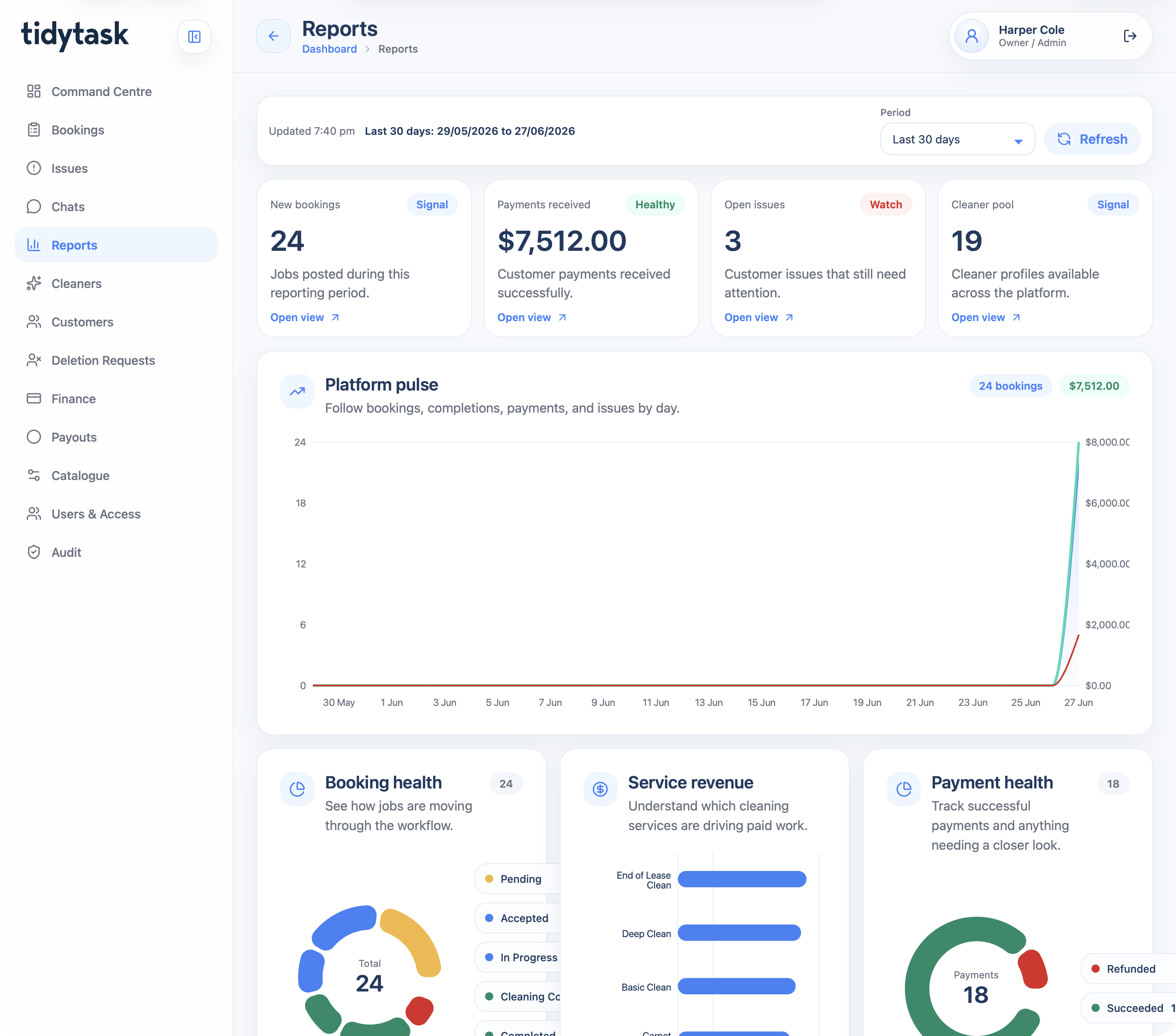This screenshot has height=1036, width=1176.
Task: Click the Payouts circle icon
Action: pyautogui.click(x=34, y=437)
